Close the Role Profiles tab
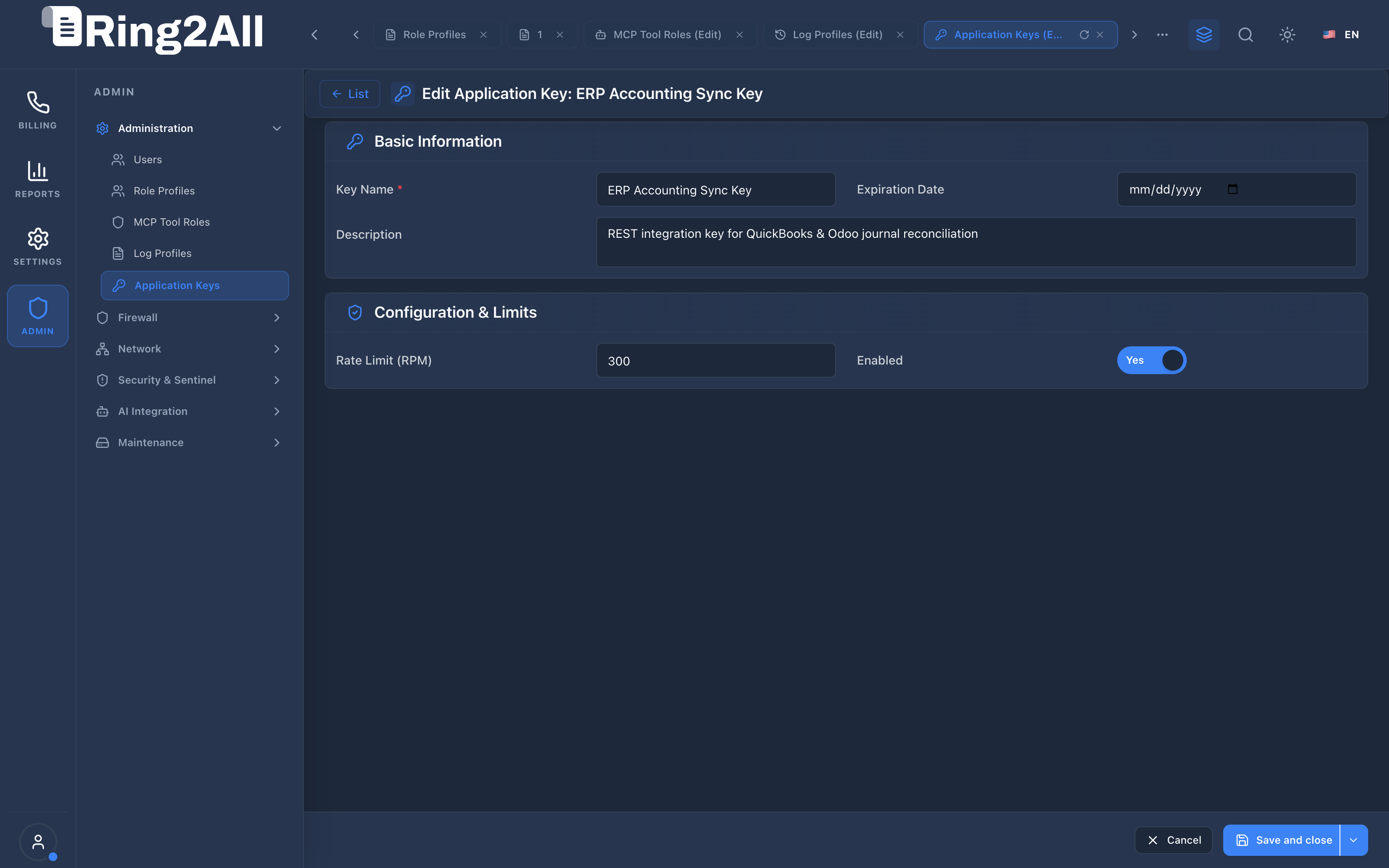The image size is (1389, 868). click(484, 34)
